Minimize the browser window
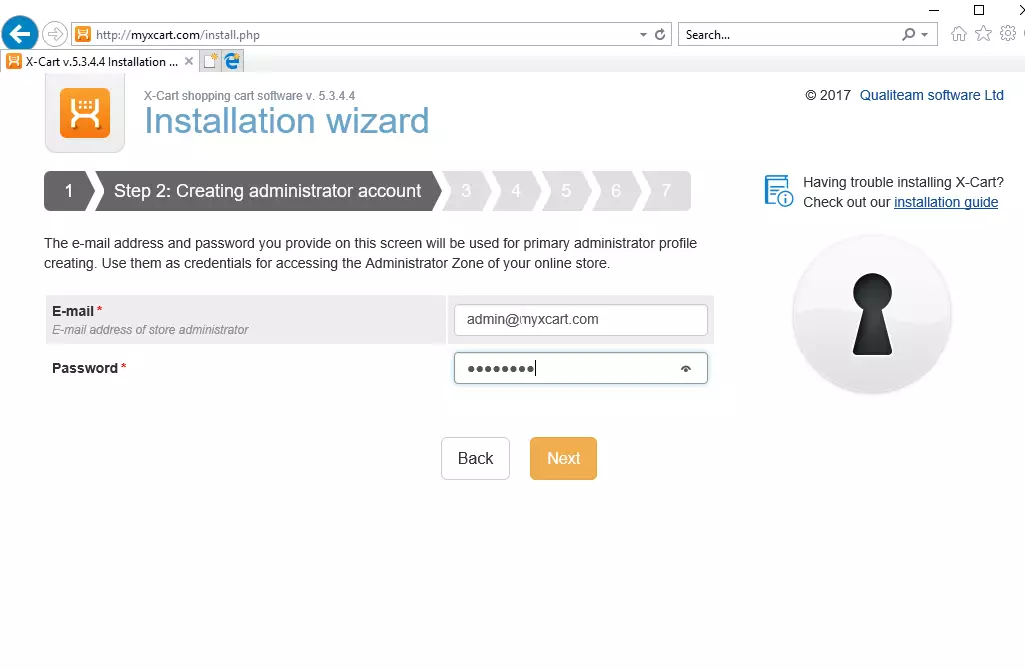This screenshot has height=670, width=1025. coord(934,10)
